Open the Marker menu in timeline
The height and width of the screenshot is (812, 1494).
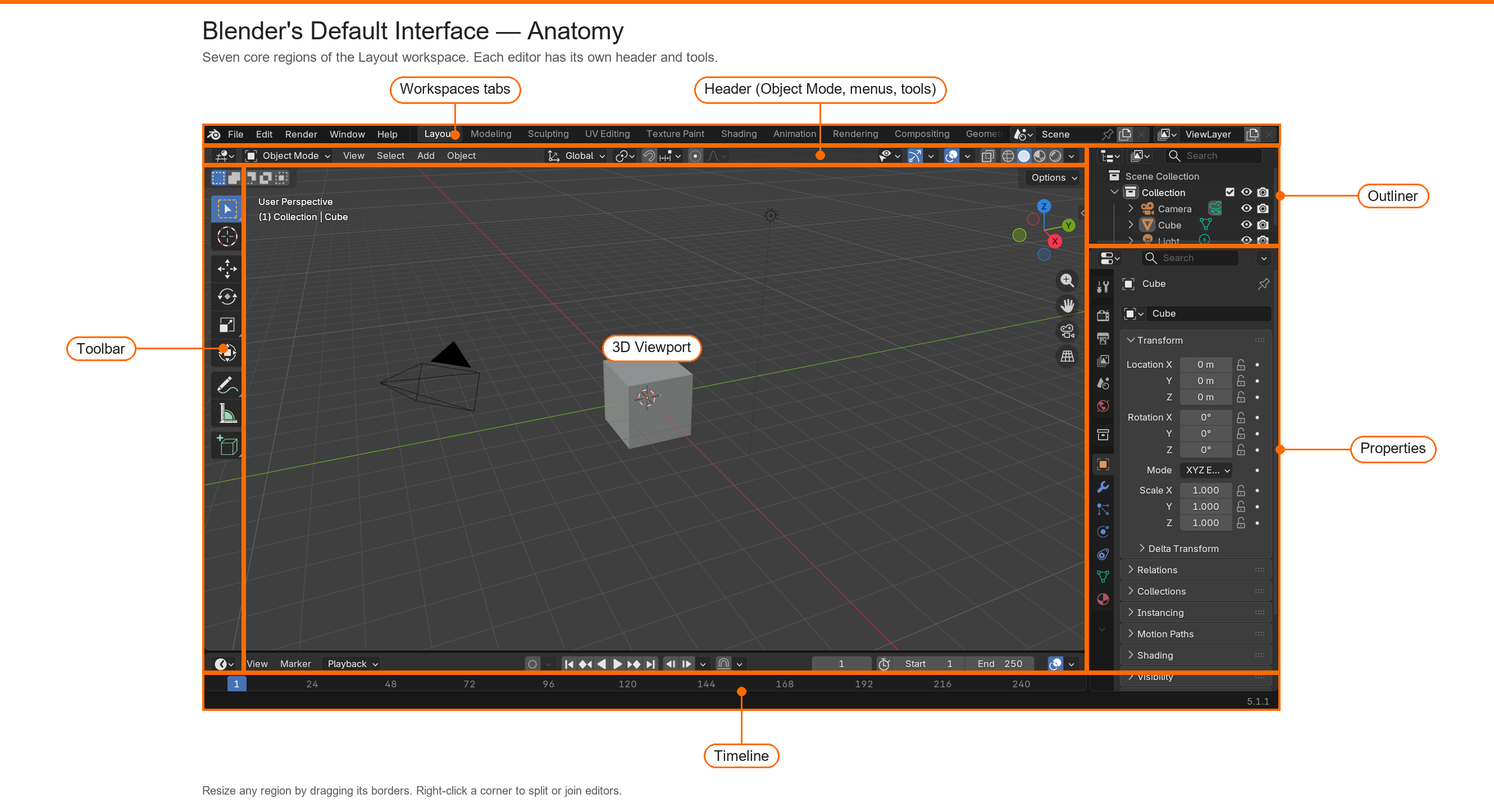pos(295,664)
